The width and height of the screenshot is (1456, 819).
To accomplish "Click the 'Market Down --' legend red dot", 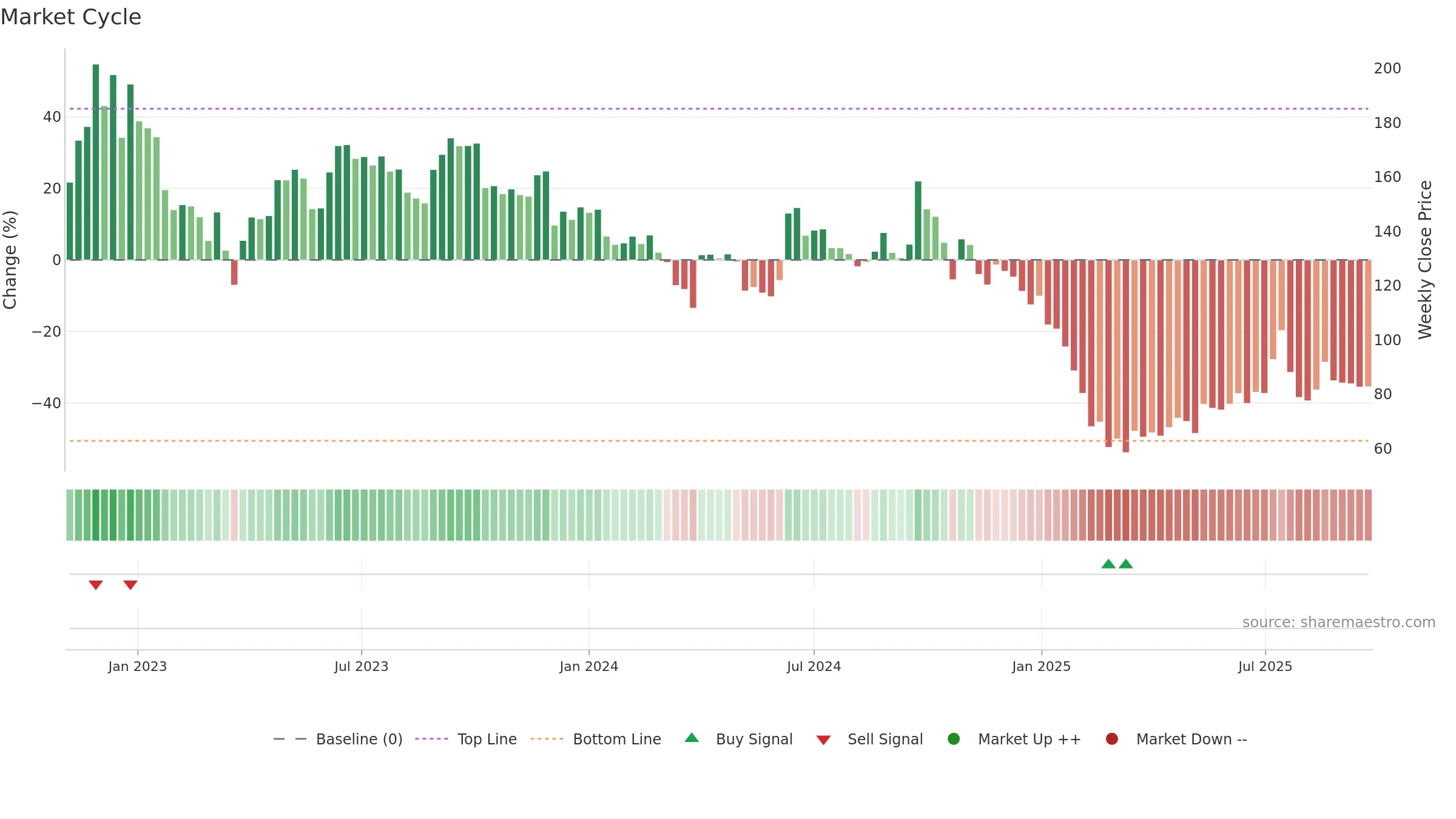I will pos(1112,739).
